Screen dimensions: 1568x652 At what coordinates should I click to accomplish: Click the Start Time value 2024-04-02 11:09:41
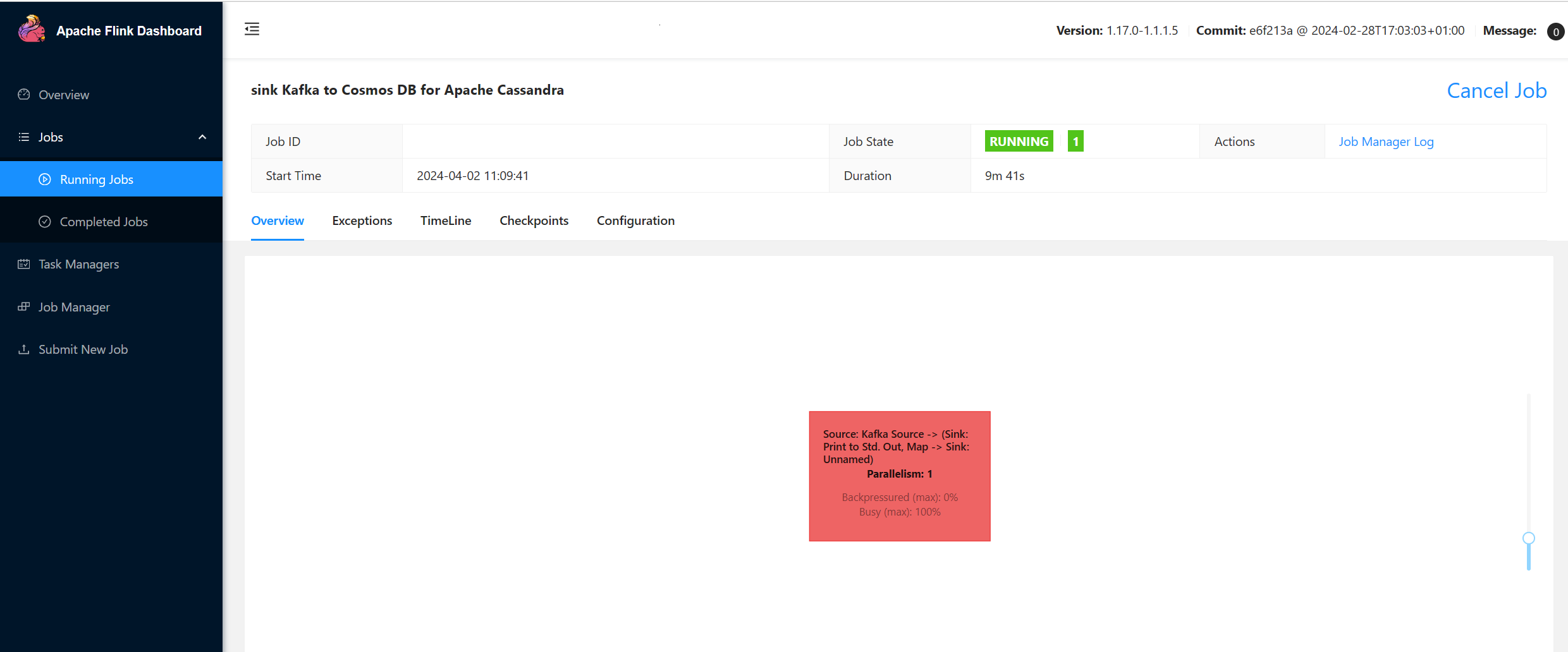coord(472,176)
